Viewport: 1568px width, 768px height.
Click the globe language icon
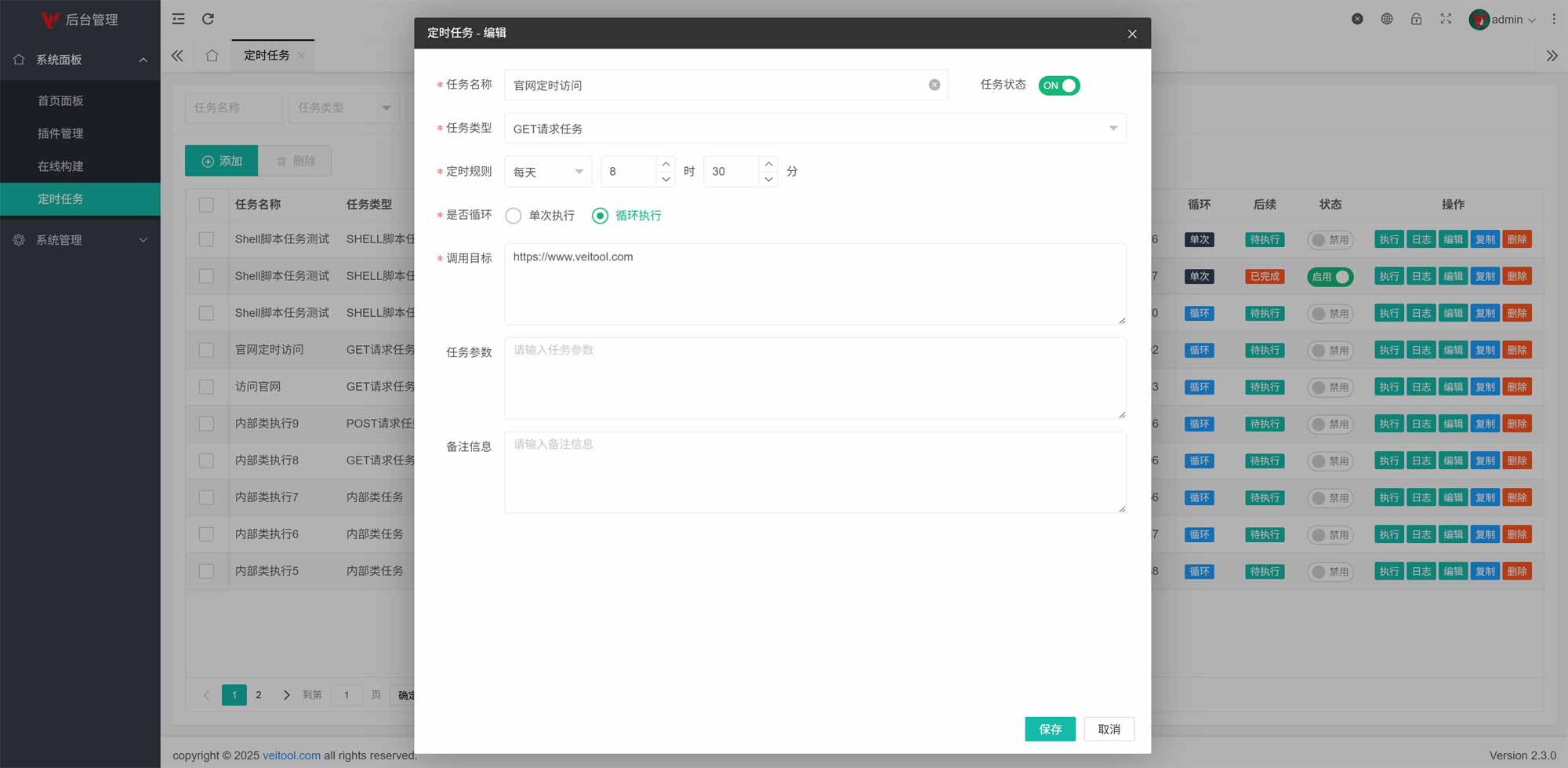1387,19
